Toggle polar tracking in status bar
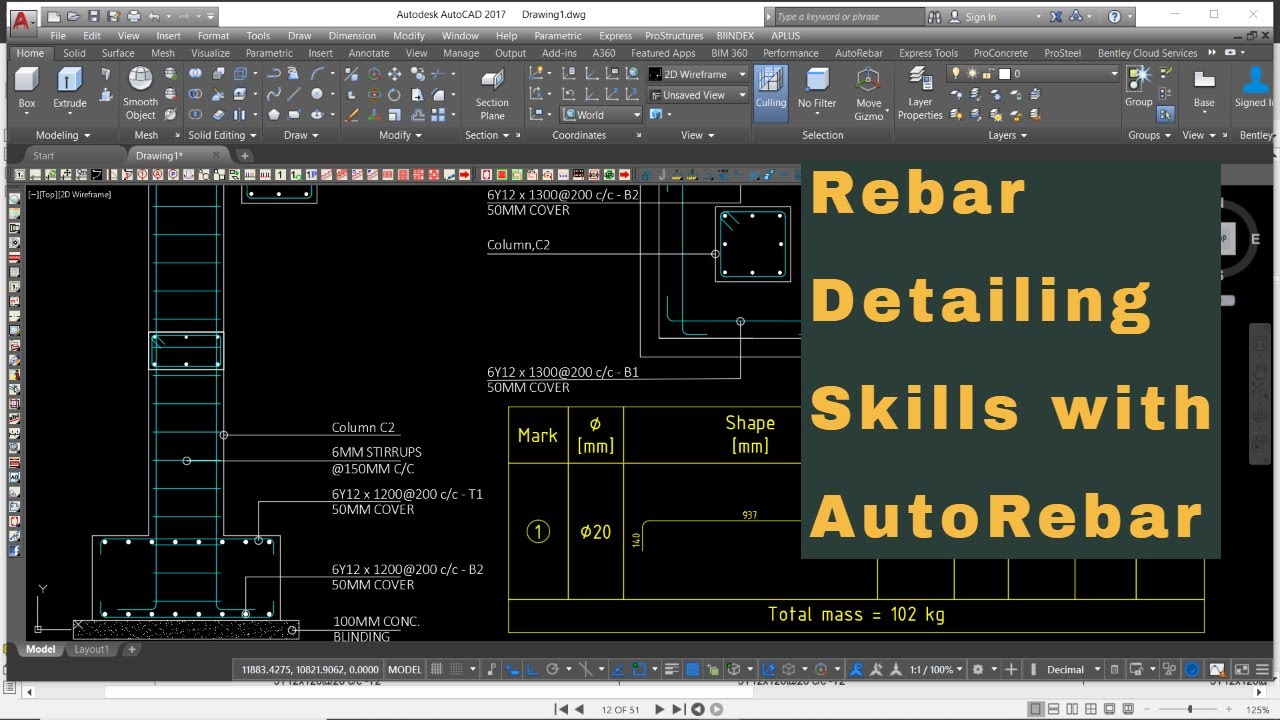This screenshot has height=720, width=1280. 552,669
